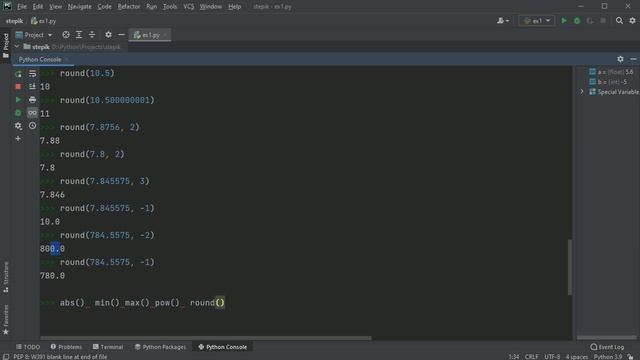Click the Attach Debugger green bug icon
The width and height of the screenshot is (640, 360).
[18, 113]
